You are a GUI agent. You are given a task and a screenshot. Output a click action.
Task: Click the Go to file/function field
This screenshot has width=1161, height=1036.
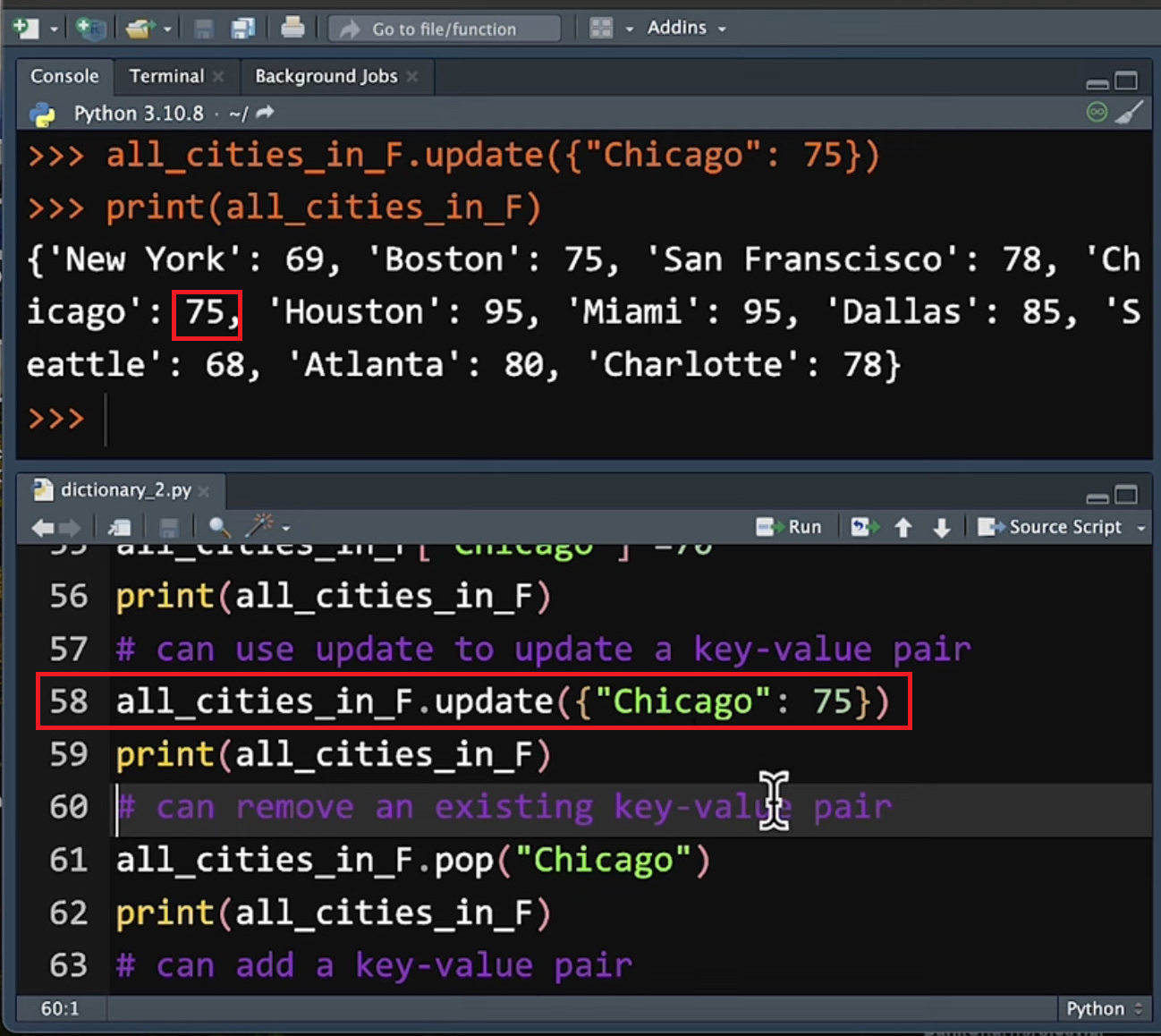pos(445,29)
